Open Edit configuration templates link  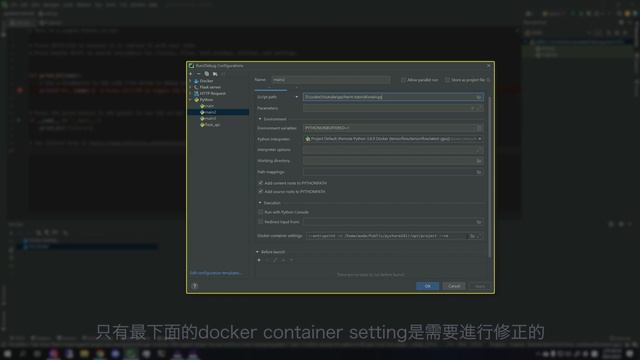pos(215,273)
